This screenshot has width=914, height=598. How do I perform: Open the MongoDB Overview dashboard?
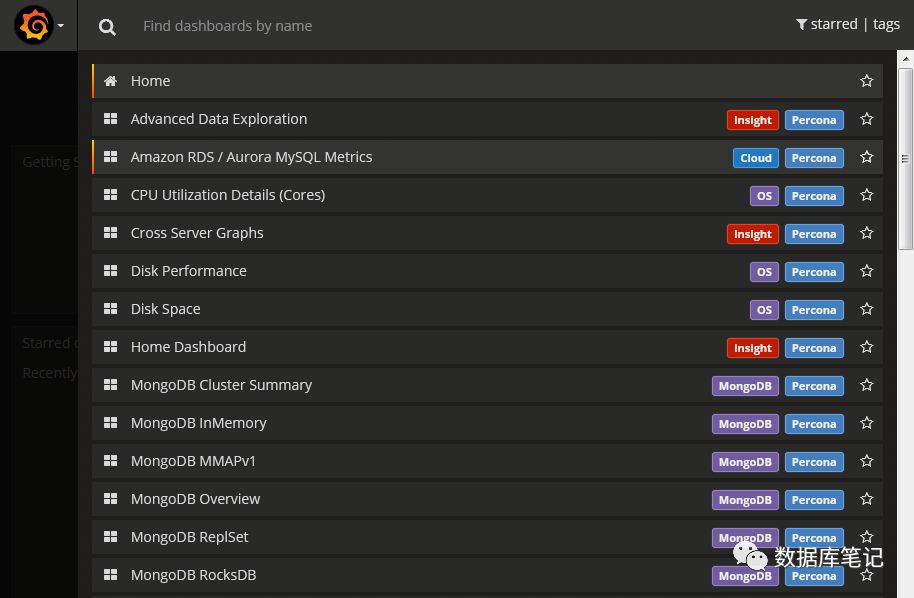coord(195,499)
